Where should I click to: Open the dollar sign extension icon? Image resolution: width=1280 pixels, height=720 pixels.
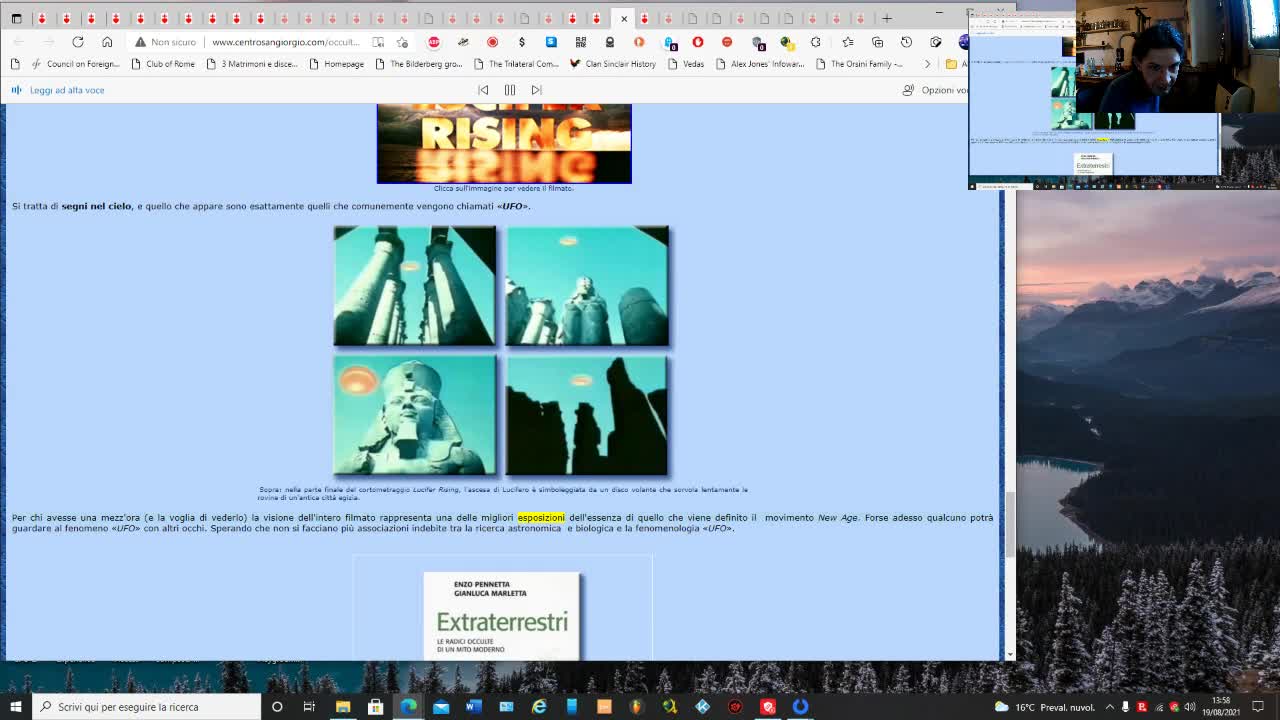[521, 42]
